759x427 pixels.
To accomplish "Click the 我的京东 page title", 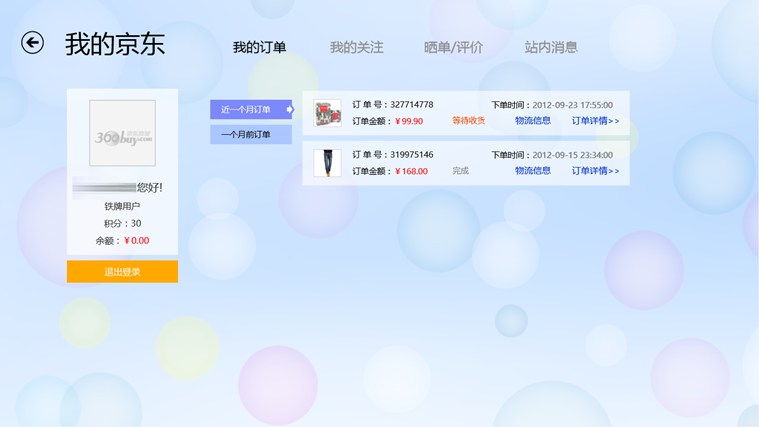I will 115,44.
